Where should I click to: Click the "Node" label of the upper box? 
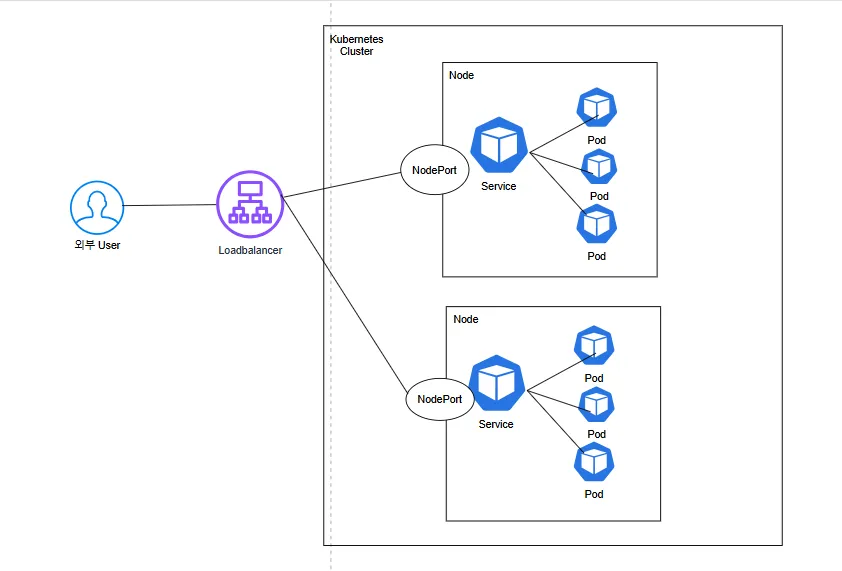461,75
